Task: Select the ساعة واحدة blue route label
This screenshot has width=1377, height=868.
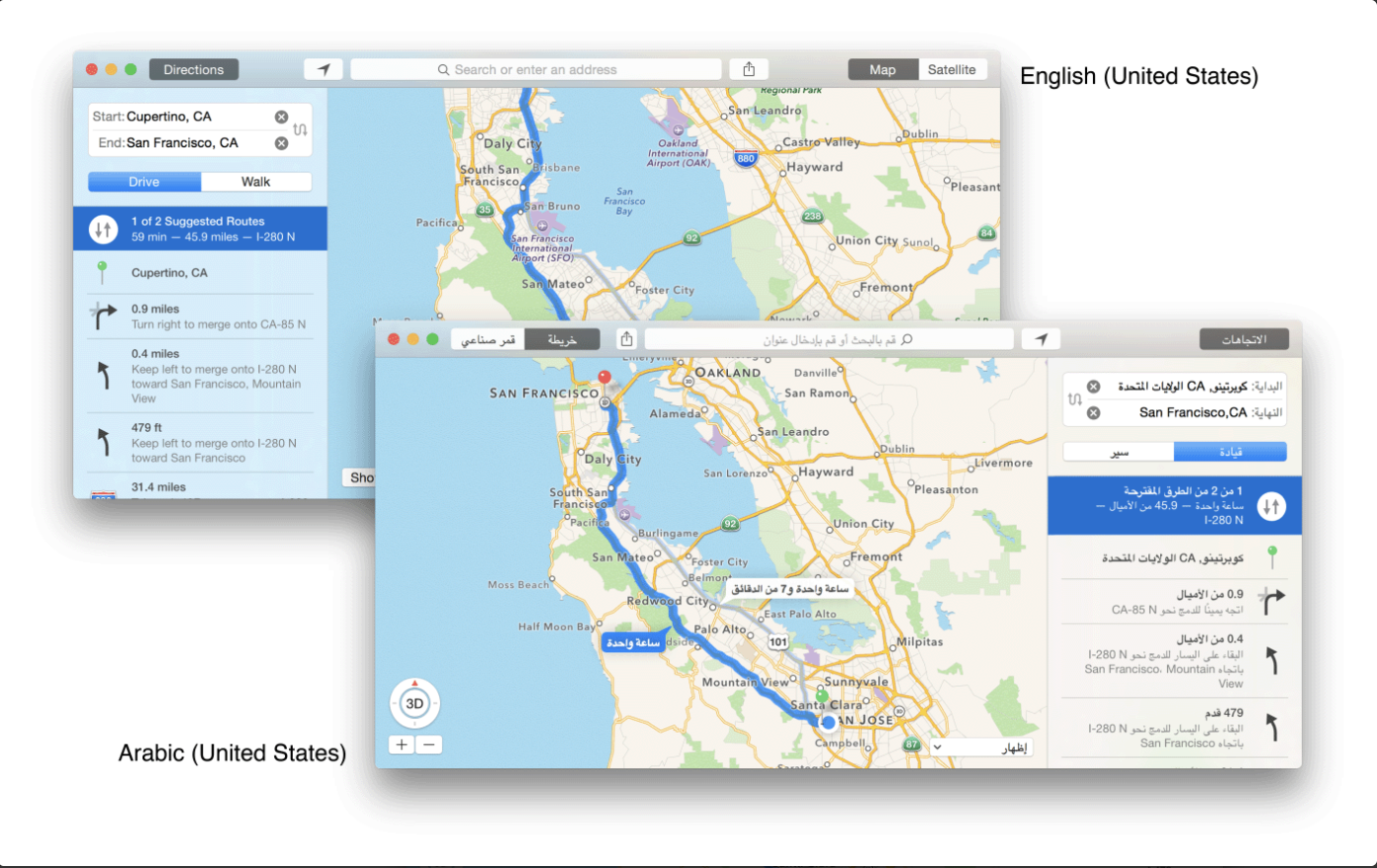Action: click(632, 642)
